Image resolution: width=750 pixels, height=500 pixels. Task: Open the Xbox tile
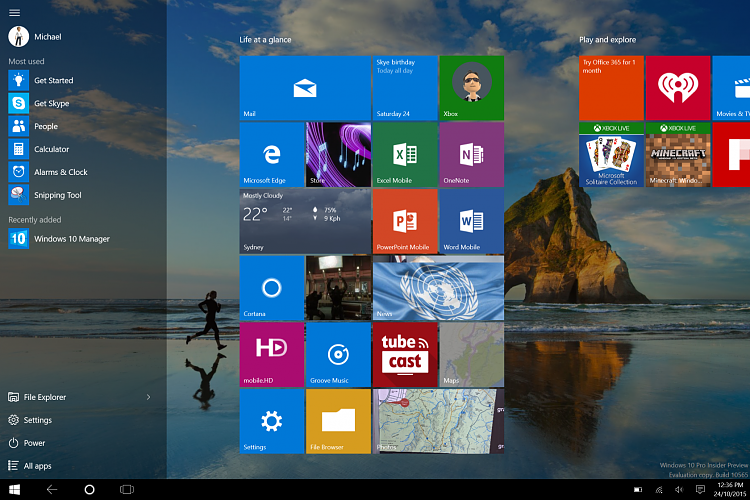pos(472,88)
